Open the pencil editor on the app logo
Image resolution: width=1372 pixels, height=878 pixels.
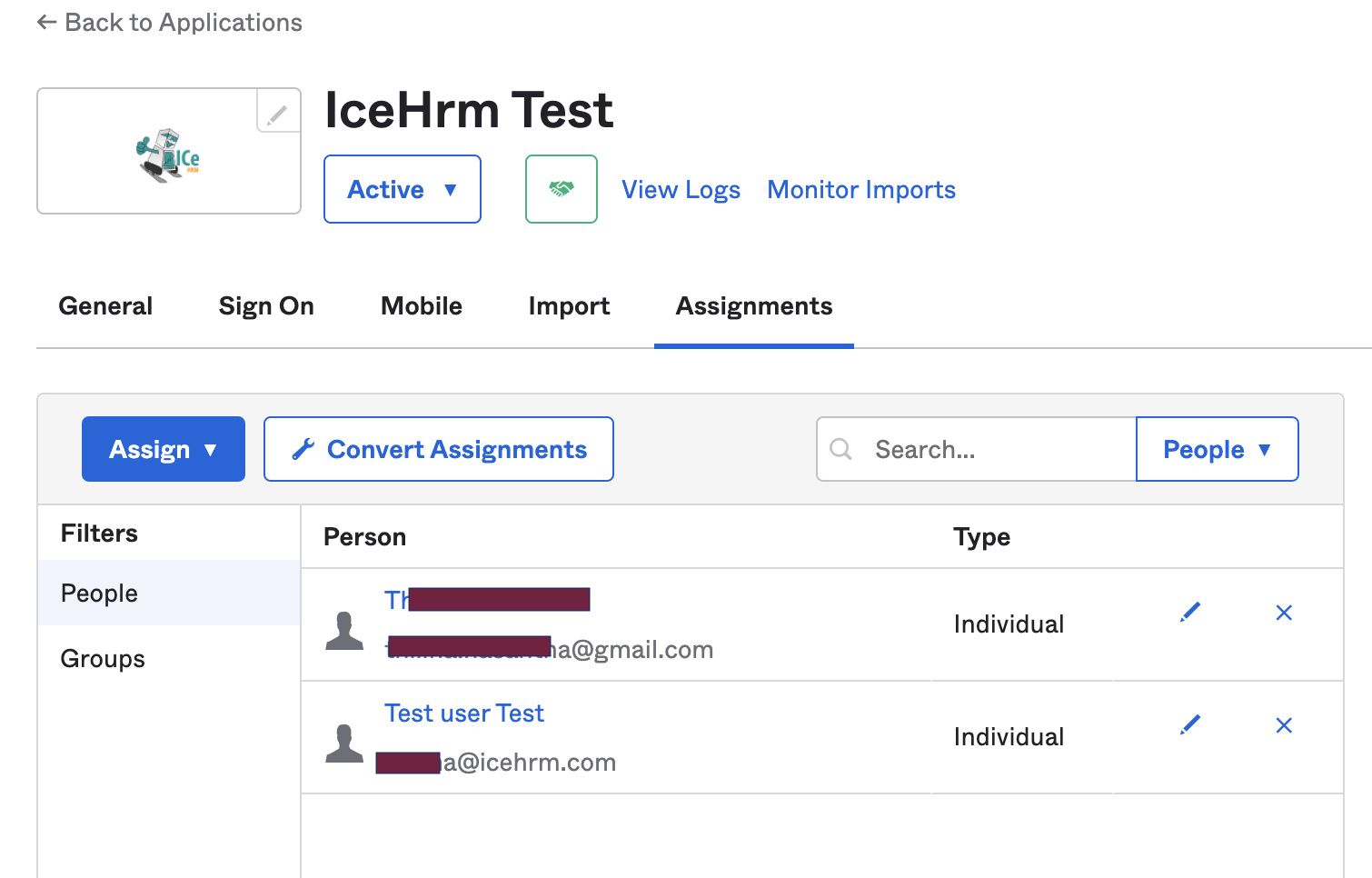277,113
